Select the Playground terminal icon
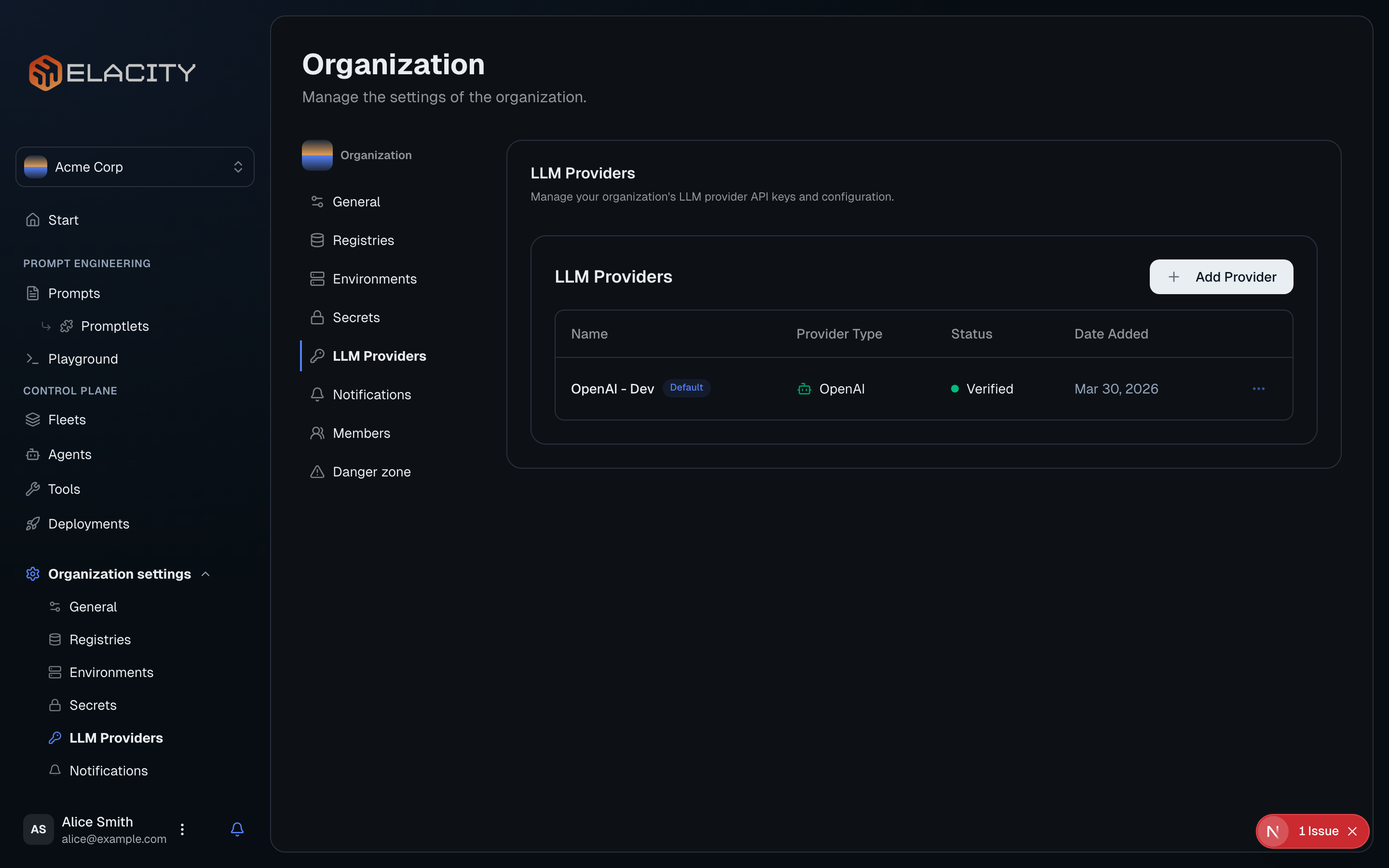Screen dimensions: 1389x868 click(33, 359)
